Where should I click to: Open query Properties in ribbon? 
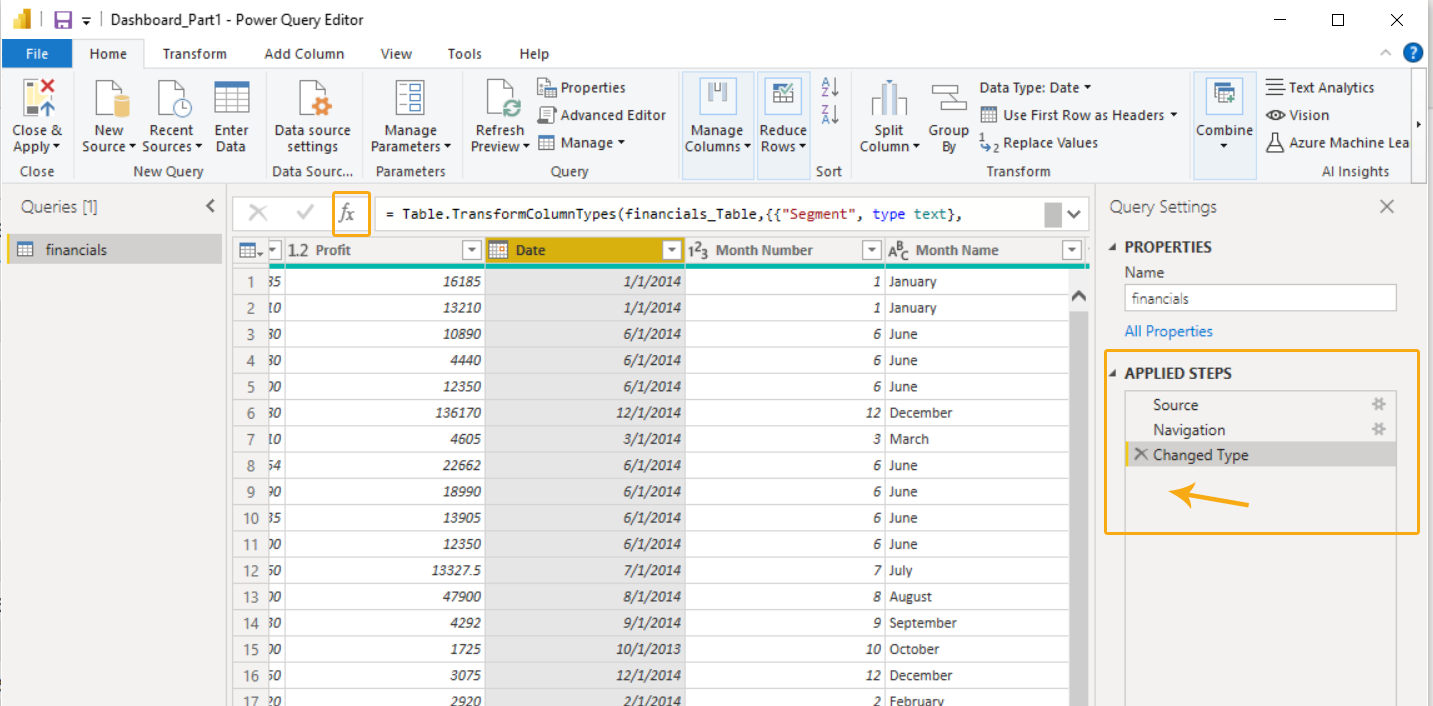click(581, 88)
